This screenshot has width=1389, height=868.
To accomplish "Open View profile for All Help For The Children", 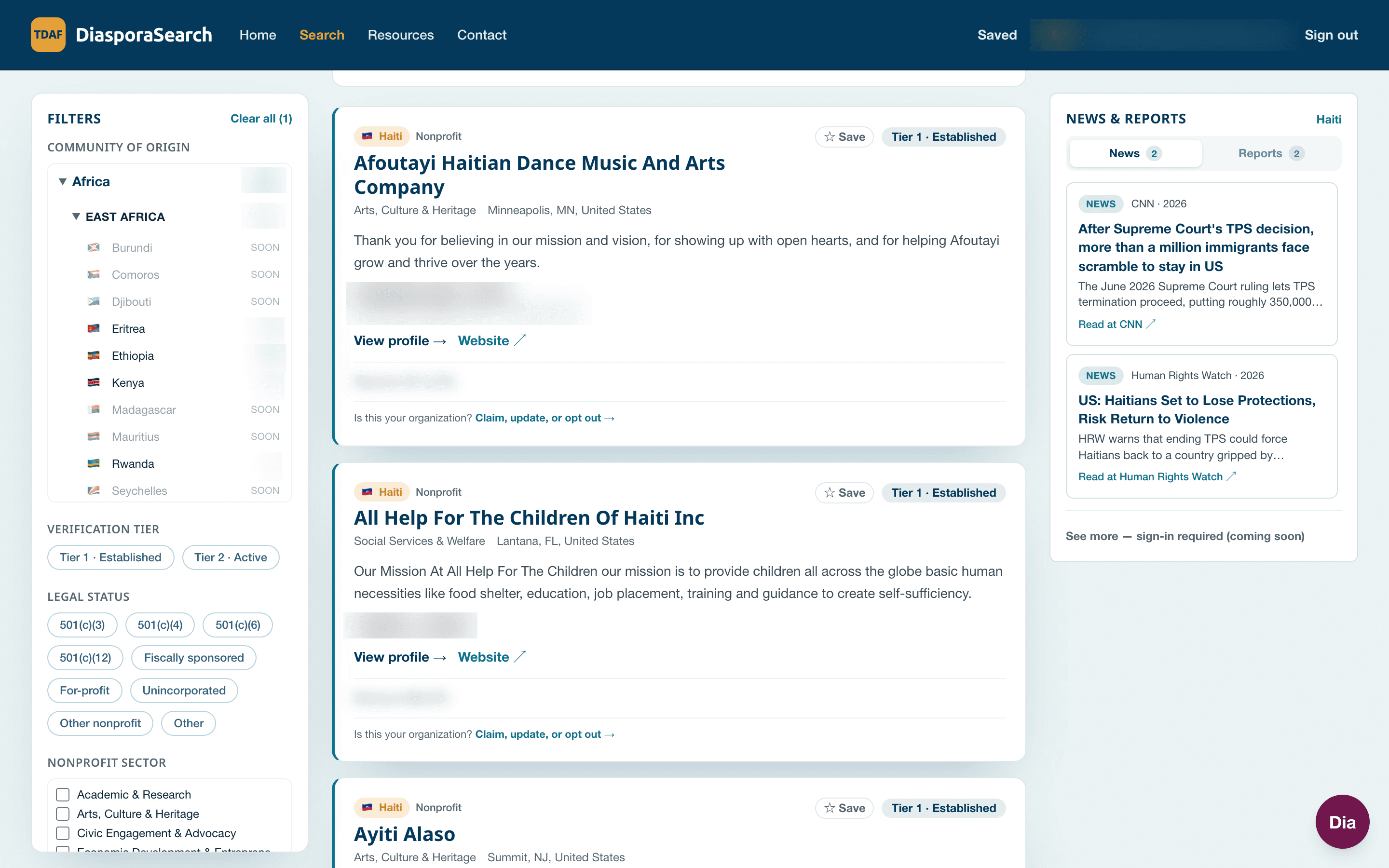I will pos(400,657).
